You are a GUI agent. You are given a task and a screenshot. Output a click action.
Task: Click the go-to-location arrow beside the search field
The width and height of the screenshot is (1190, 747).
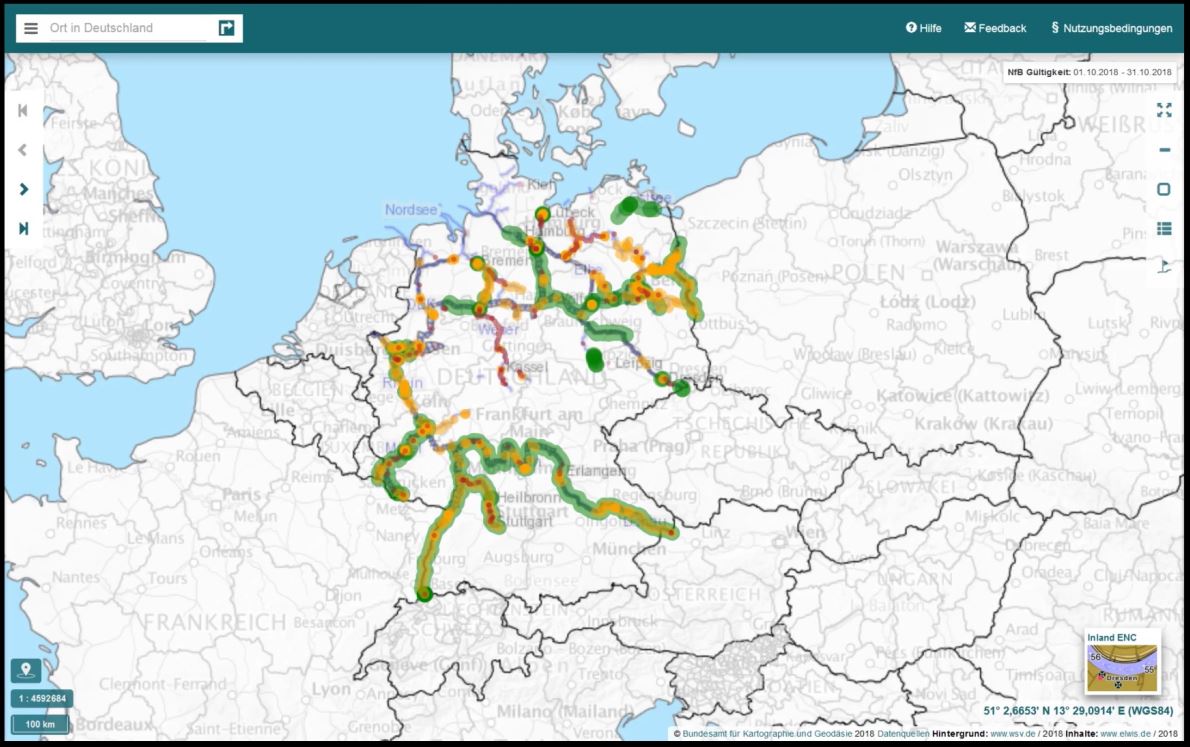click(226, 27)
